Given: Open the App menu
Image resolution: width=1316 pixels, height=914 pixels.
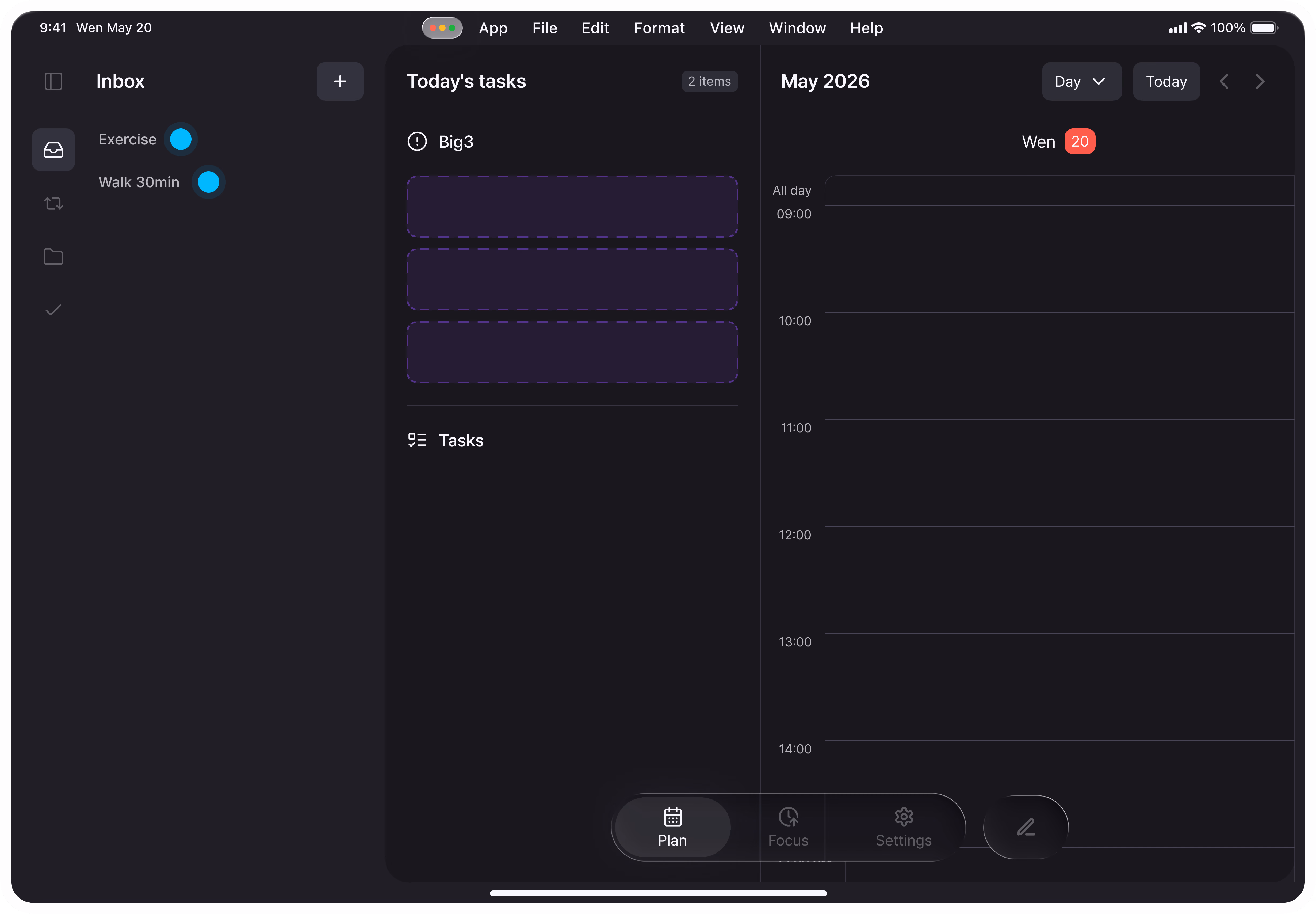Looking at the screenshot, I should tap(493, 28).
